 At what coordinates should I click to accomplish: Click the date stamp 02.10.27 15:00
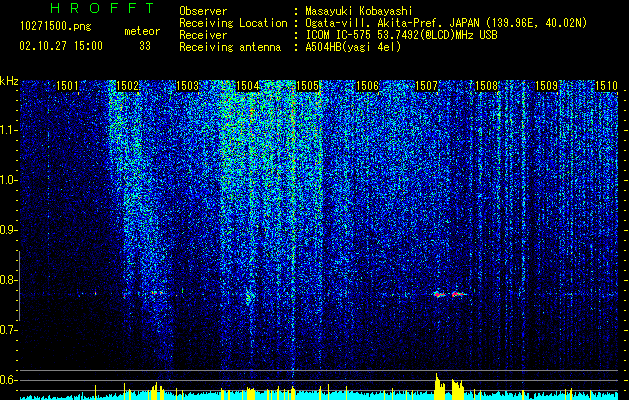(x=61, y=46)
